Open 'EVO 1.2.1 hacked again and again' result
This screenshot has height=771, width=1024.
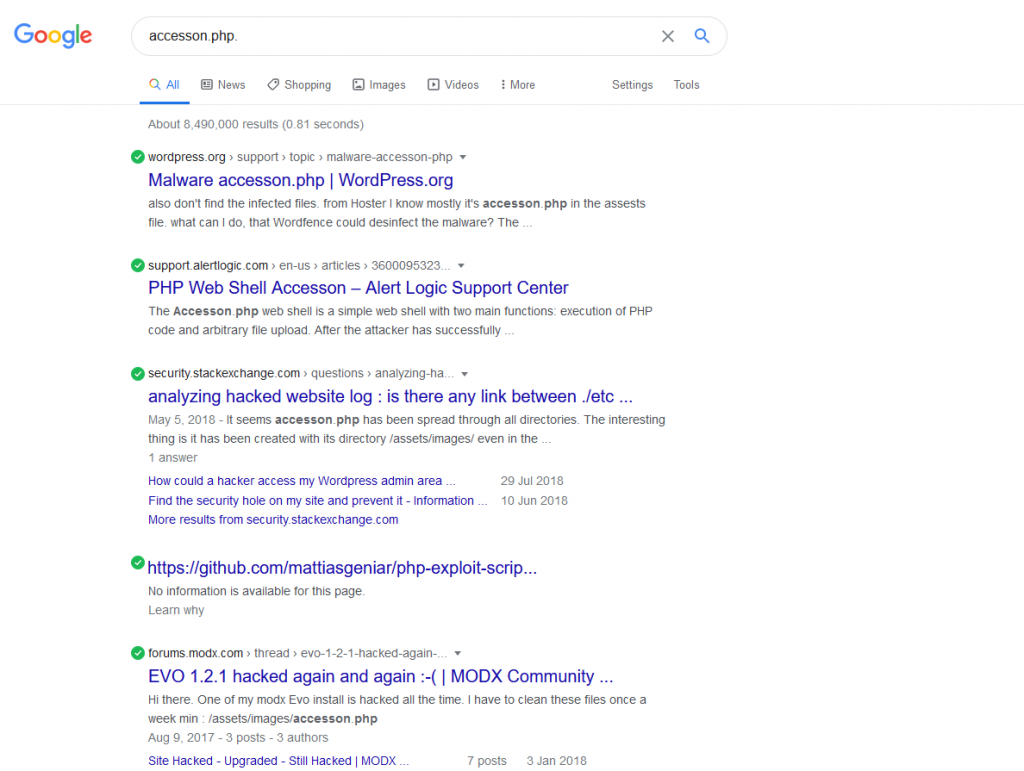[x=380, y=676]
